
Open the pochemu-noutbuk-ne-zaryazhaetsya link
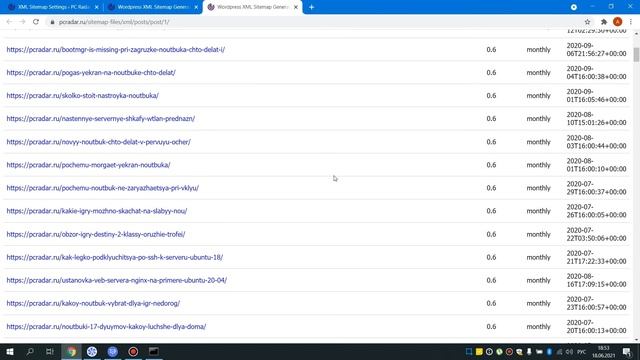[102, 188]
